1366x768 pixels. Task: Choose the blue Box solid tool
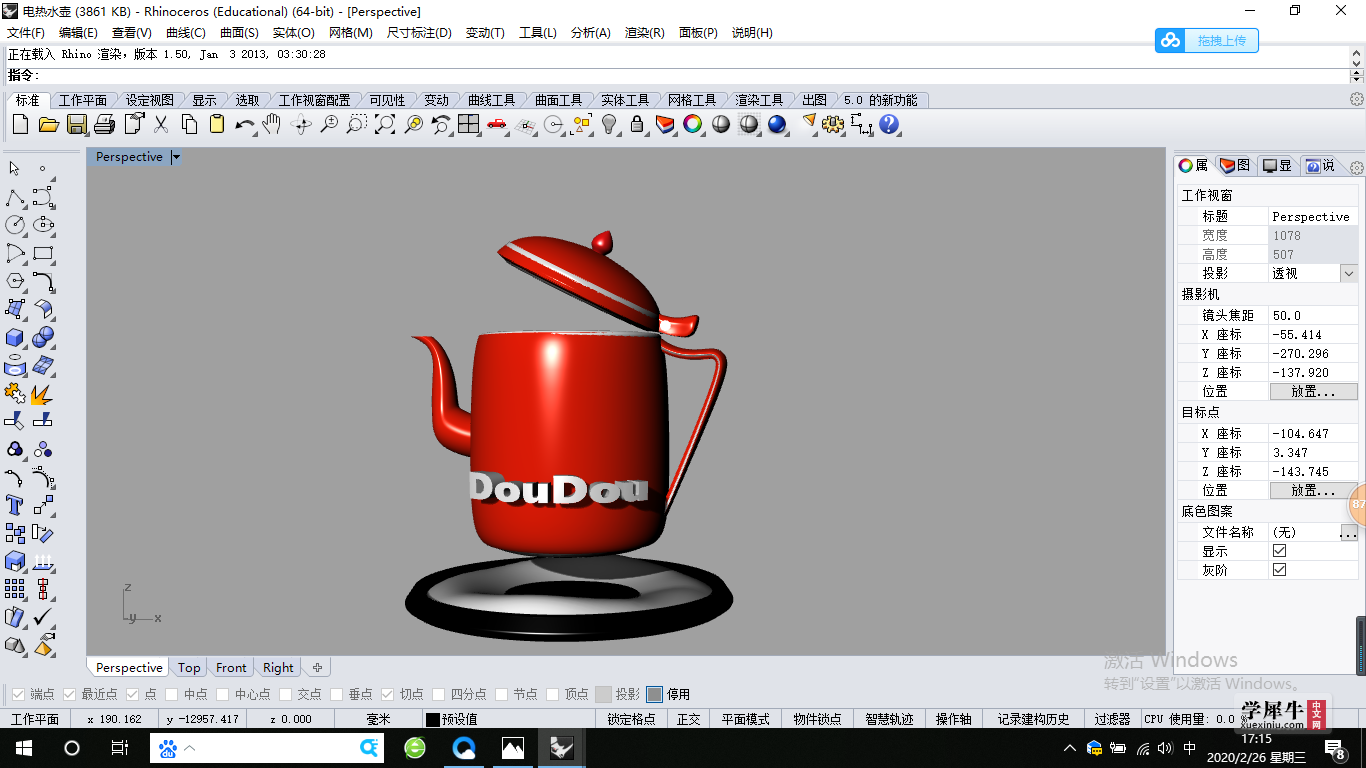(15, 337)
